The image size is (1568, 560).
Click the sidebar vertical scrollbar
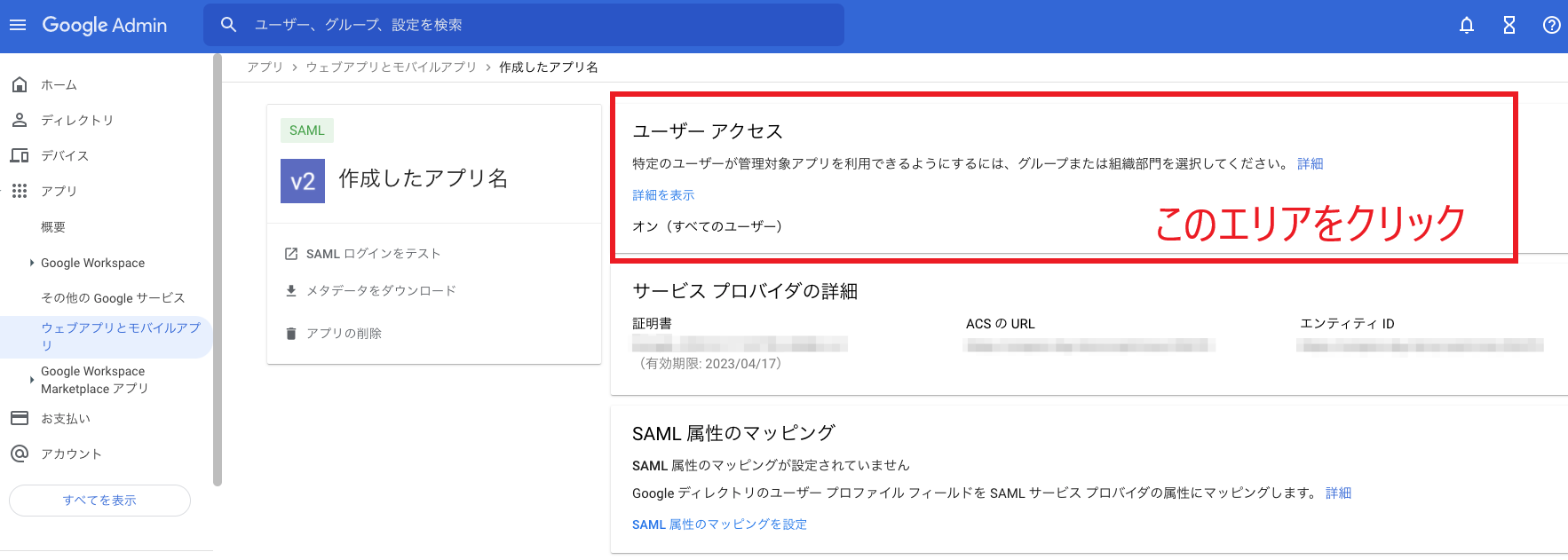pos(218,271)
